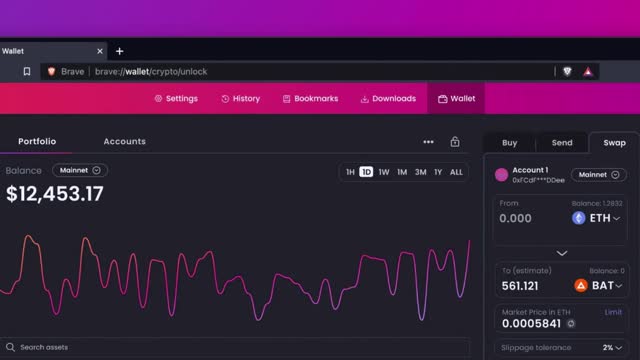This screenshot has width=640, height=360.
Task: Select the 1Y chart range
Action: [438, 172]
